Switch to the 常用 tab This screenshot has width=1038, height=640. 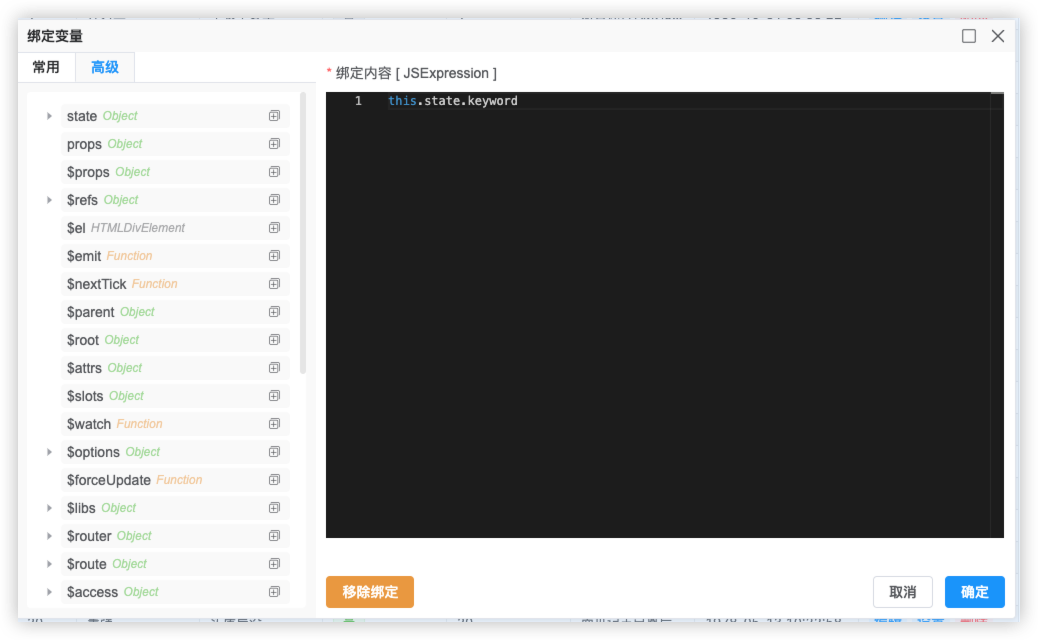point(46,67)
